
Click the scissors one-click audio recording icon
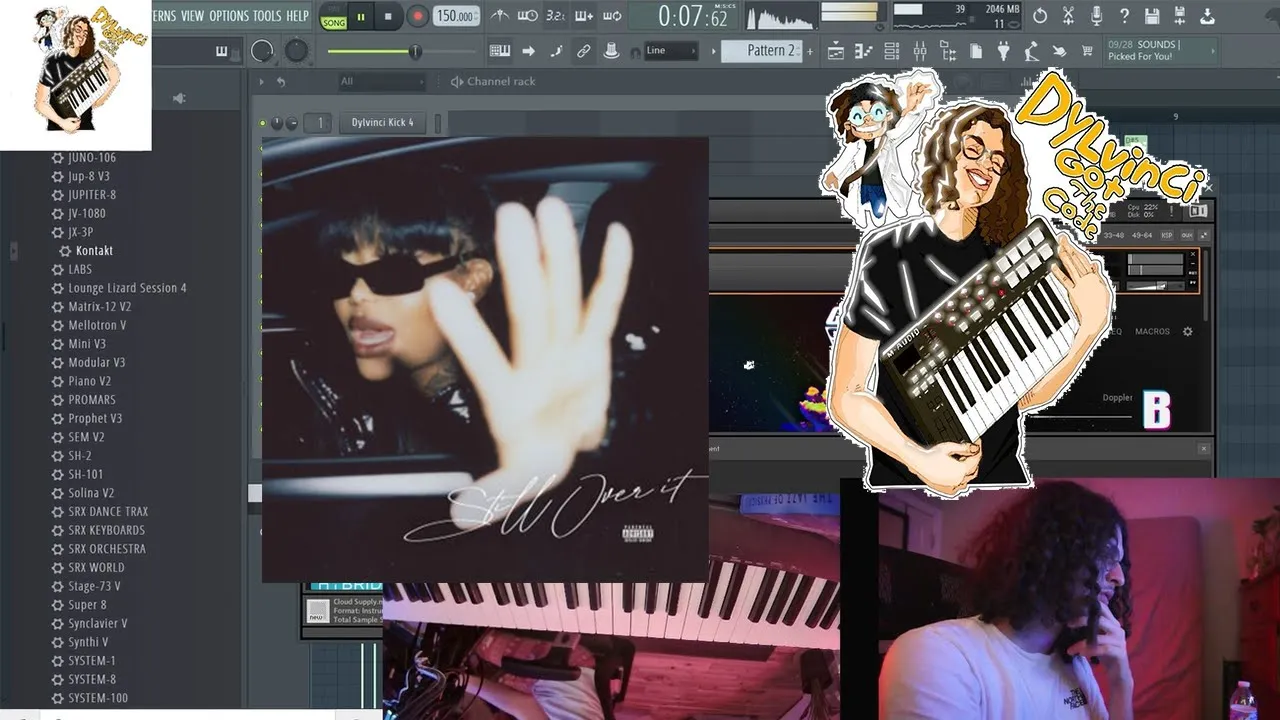pos(1068,15)
